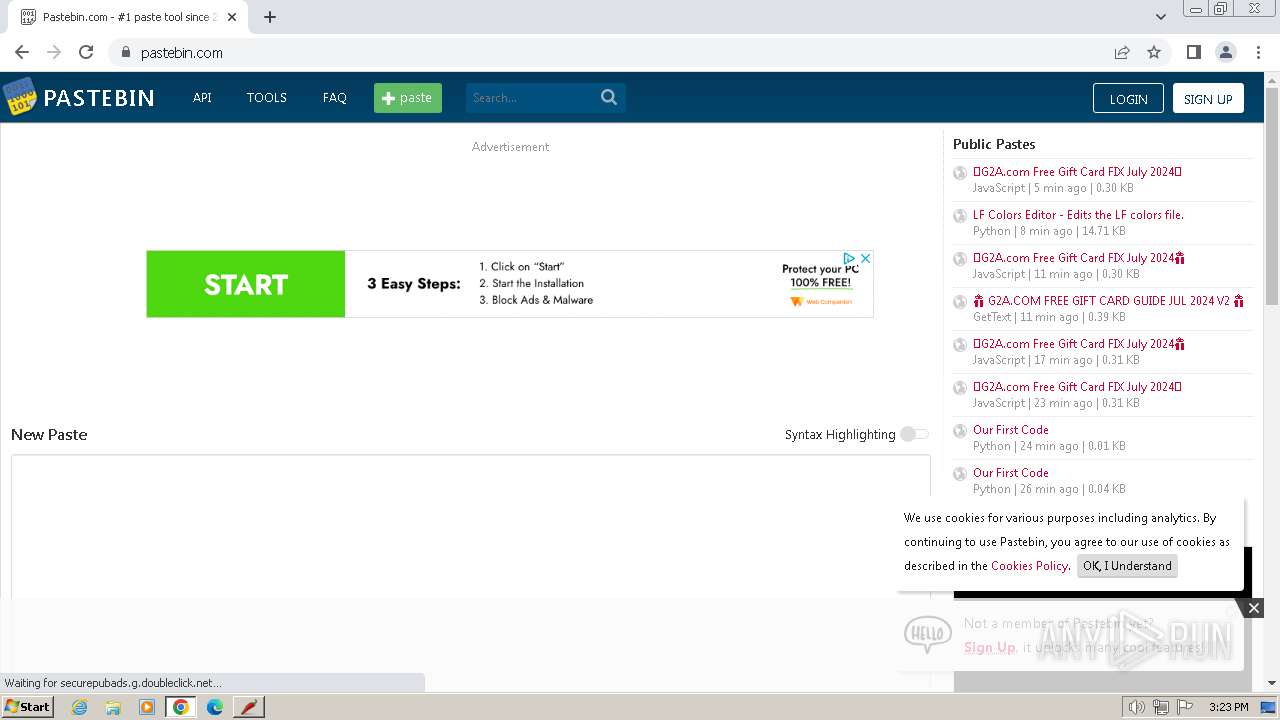Click the search magnifier icon in Pastebin header
Screen dimensions: 1280x720
pos(609,97)
